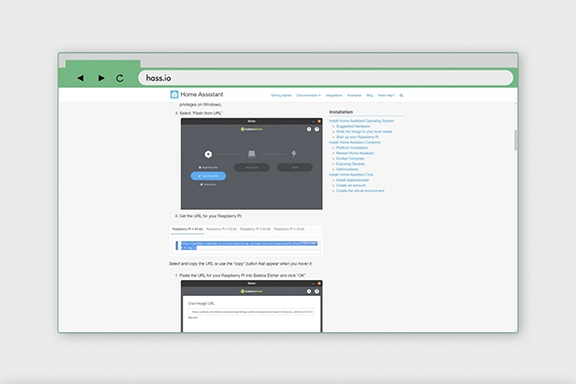Image resolution: width=576 pixels, height=384 pixels.
Task: Click the Home Assistant logo icon
Action: tap(174, 94)
